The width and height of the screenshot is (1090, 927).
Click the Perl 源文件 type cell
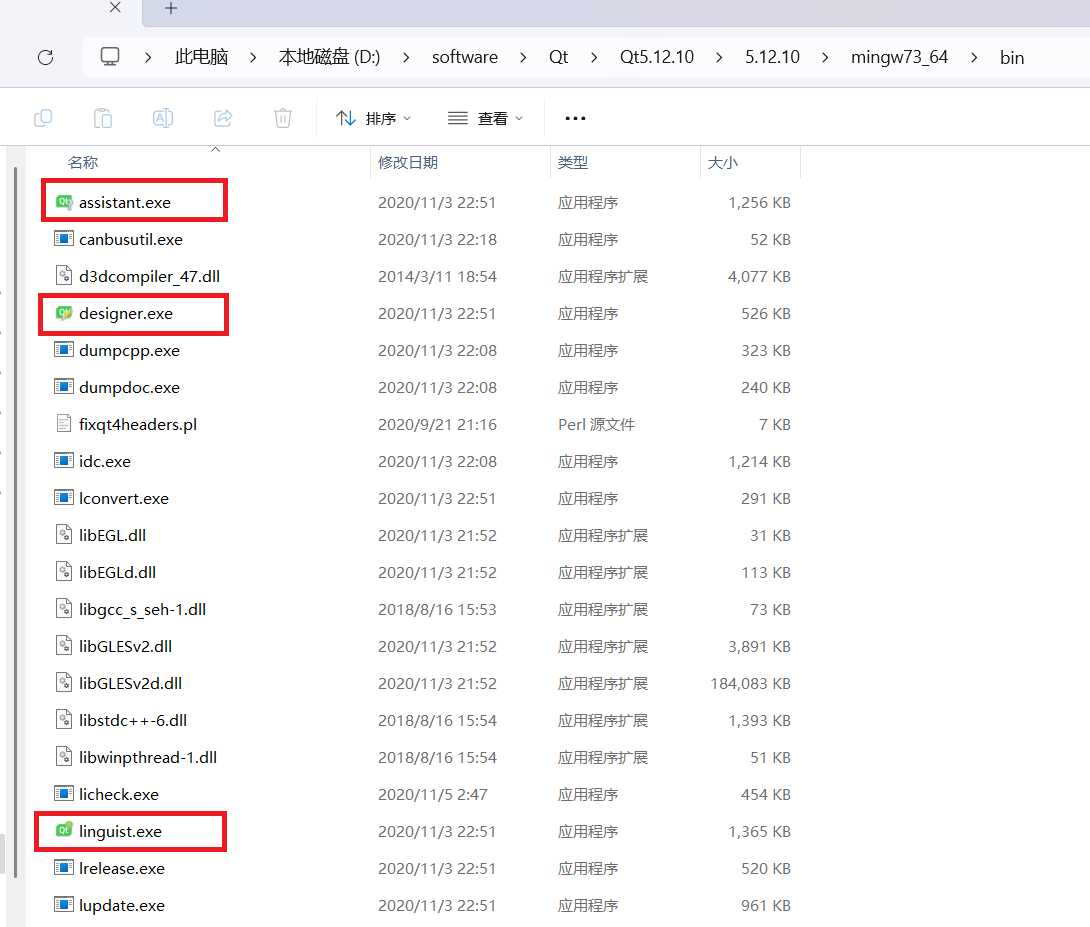(x=596, y=424)
